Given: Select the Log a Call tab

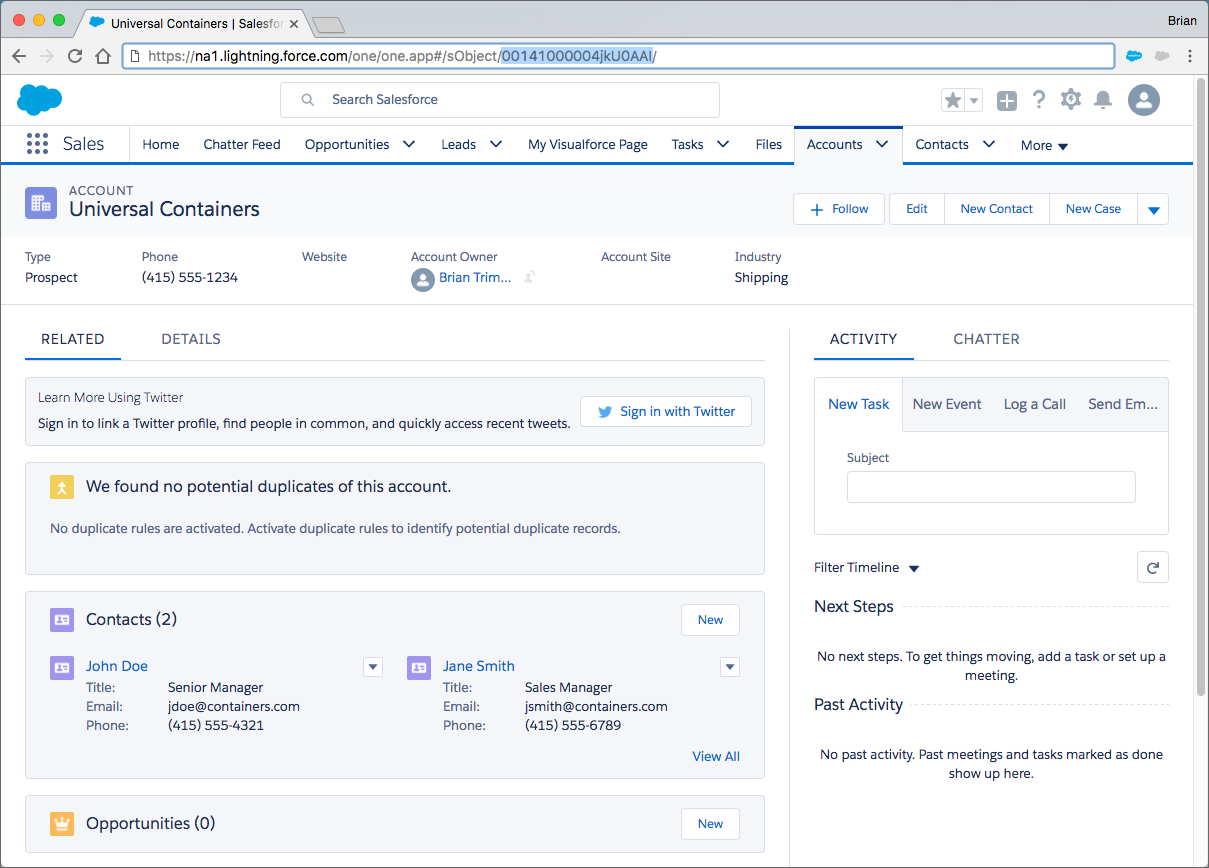Looking at the screenshot, I should coord(1035,404).
